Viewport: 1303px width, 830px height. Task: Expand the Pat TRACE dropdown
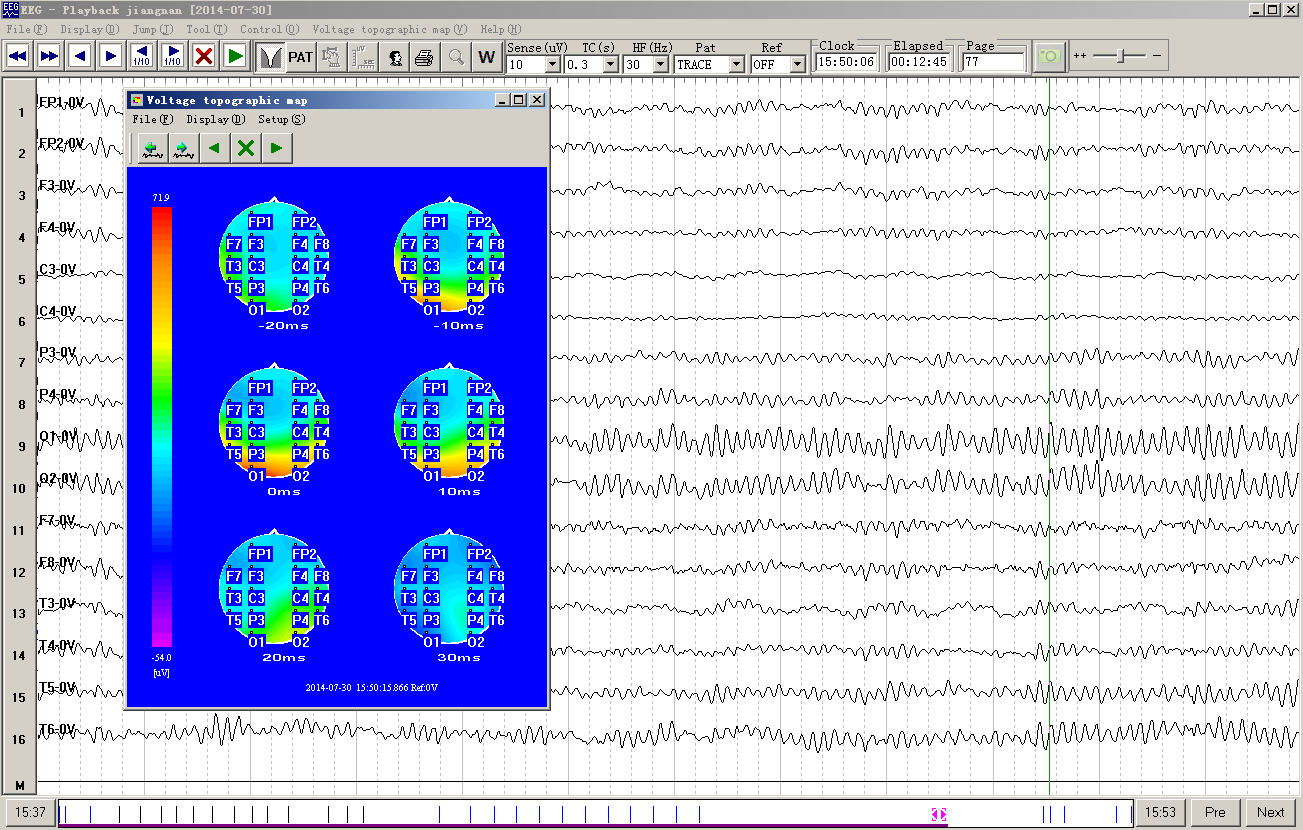(x=736, y=65)
